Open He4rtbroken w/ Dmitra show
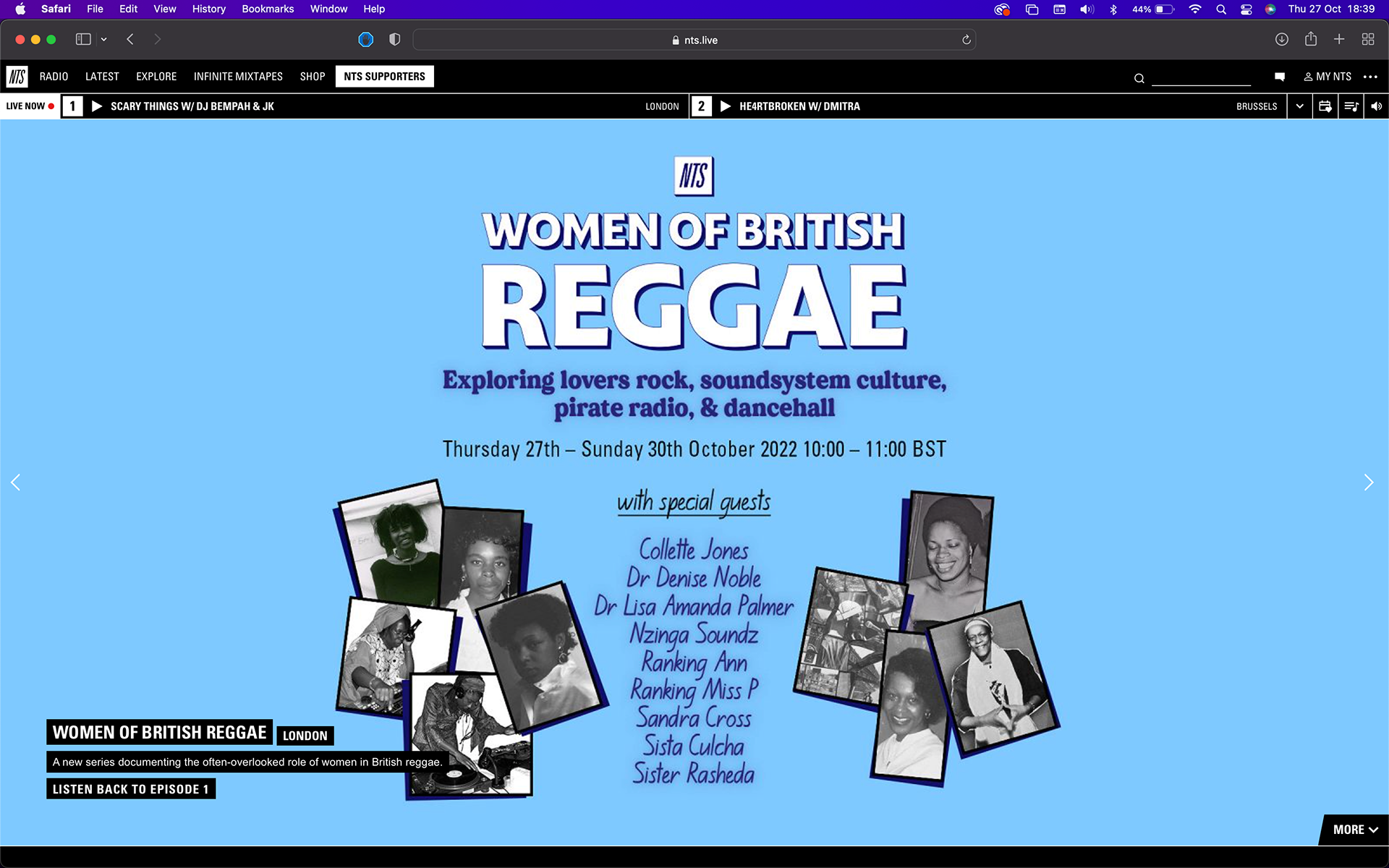Screen dimensions: 1389x868 coord(799,106)
